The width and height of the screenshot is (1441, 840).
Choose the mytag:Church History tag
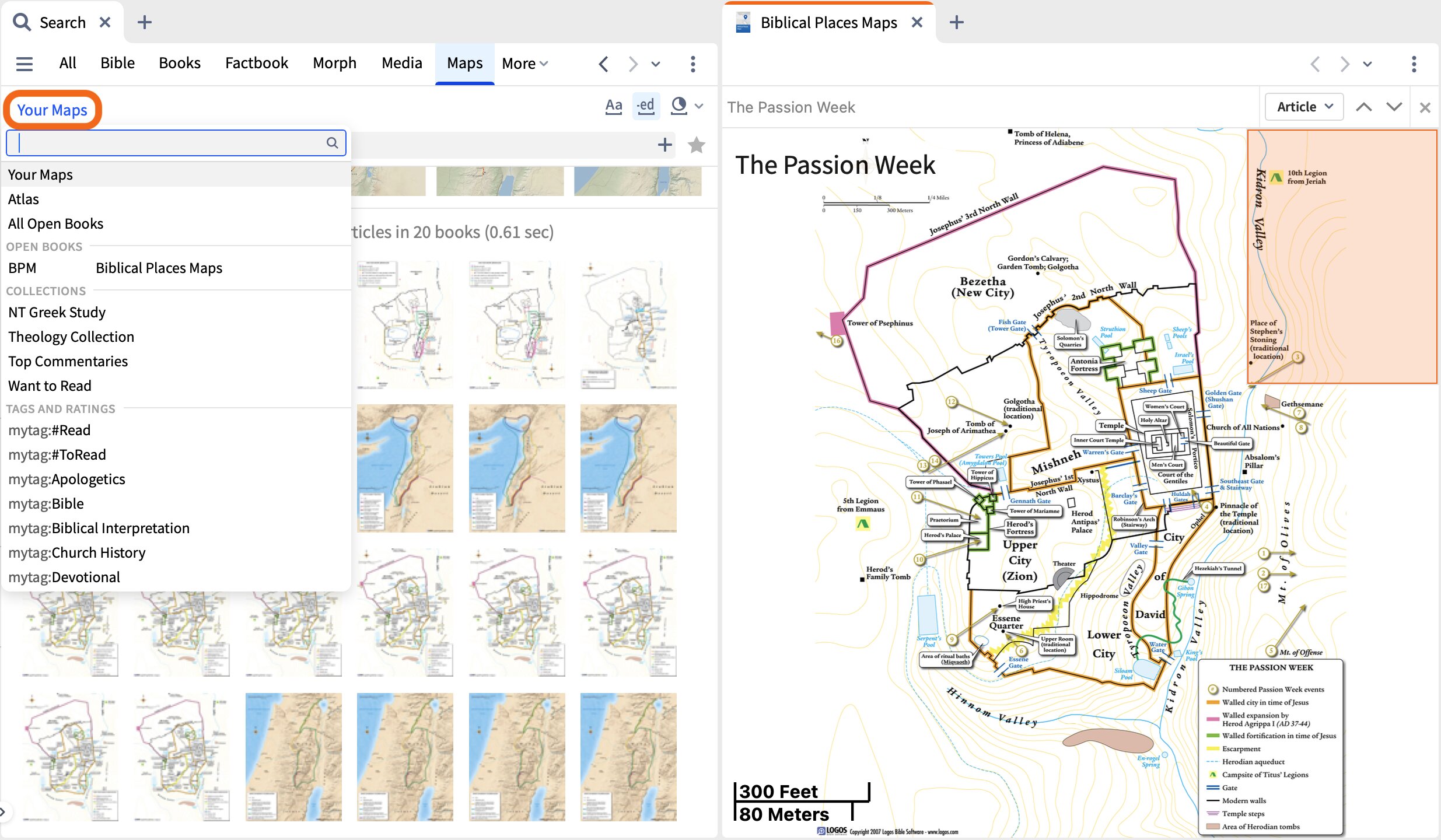[x=176, y=552]
